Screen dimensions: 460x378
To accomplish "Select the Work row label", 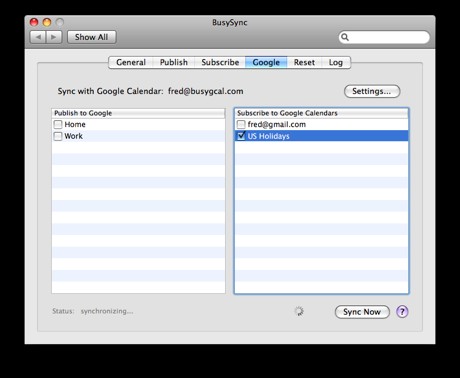I will 74,136.
